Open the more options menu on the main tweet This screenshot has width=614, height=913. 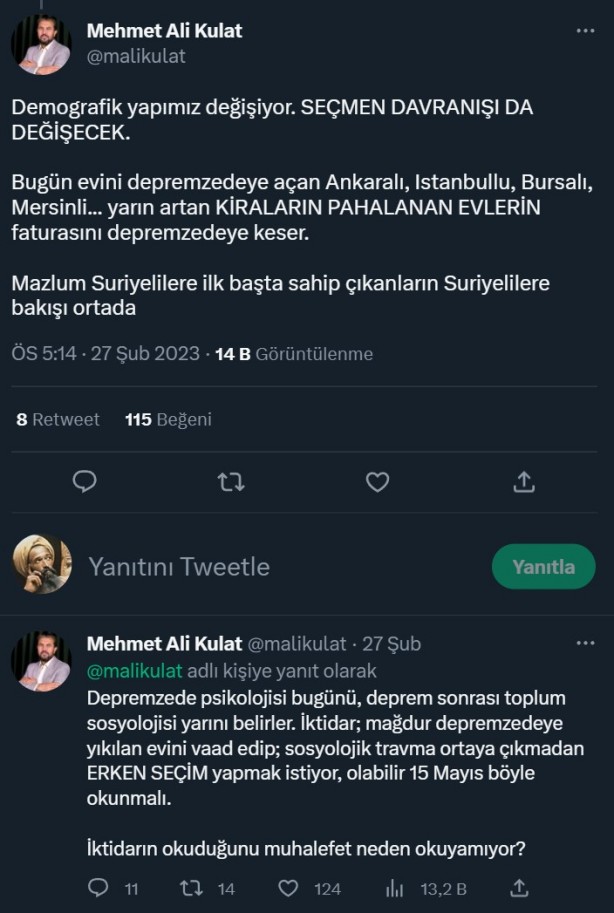[x=585, y=31]
